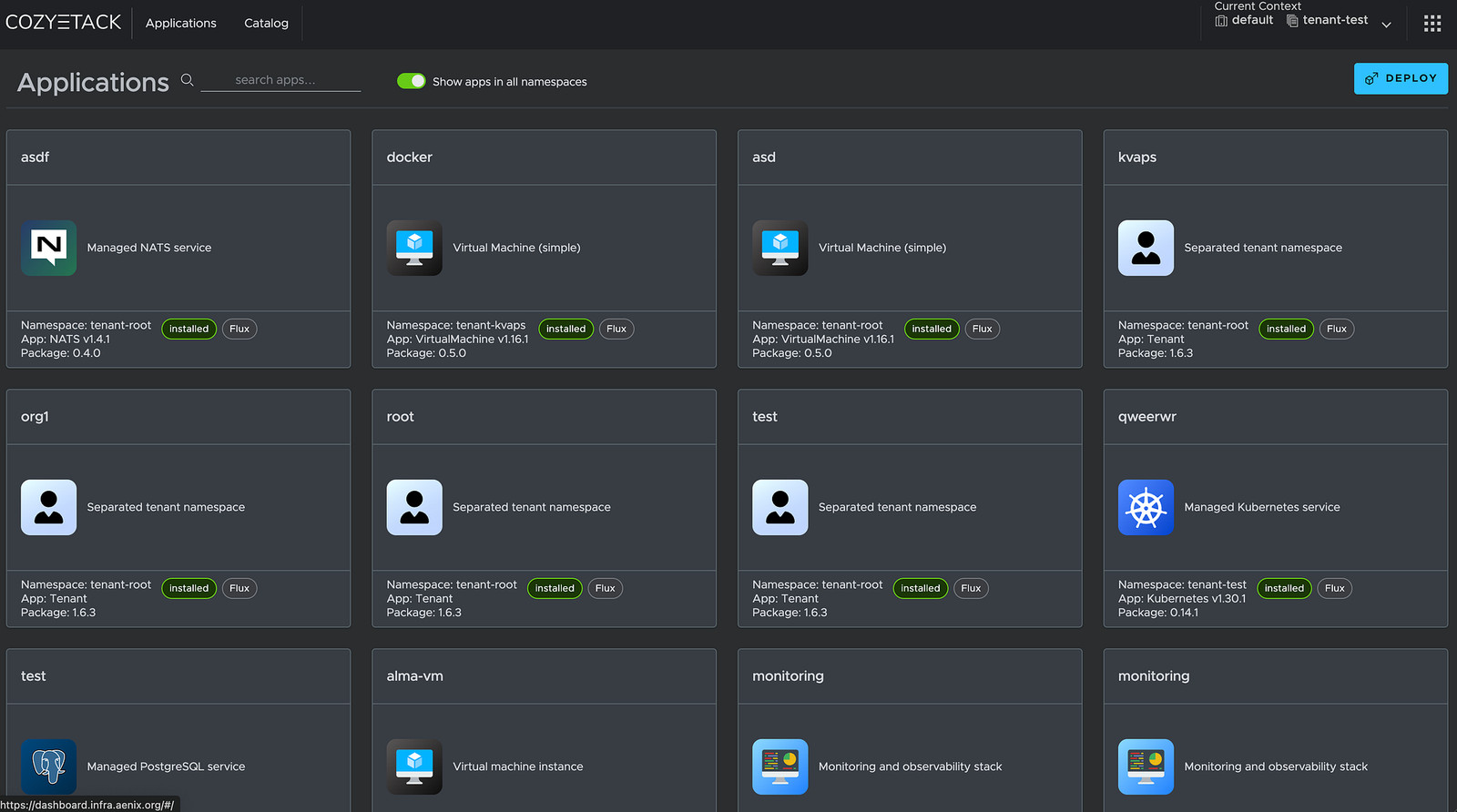Click the default cluster context icon
1457x812 pixels.
tap(1221, 20)
